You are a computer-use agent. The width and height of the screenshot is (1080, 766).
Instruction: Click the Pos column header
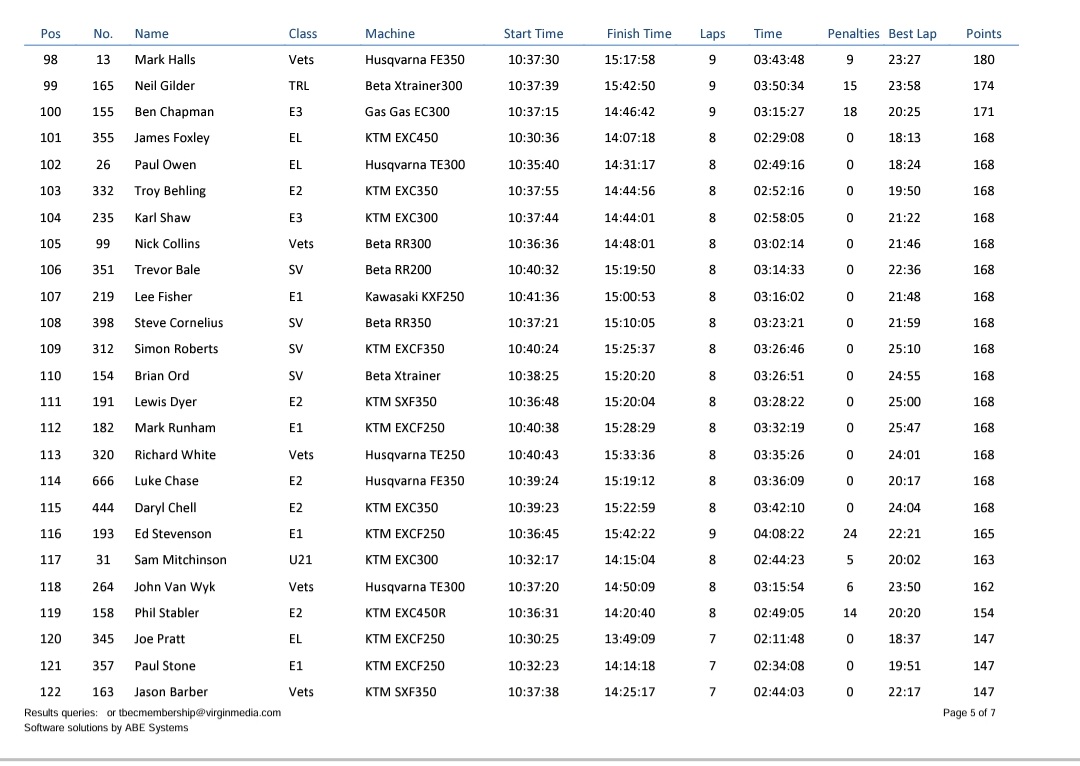pyautogui.click(x=51, y=34)
